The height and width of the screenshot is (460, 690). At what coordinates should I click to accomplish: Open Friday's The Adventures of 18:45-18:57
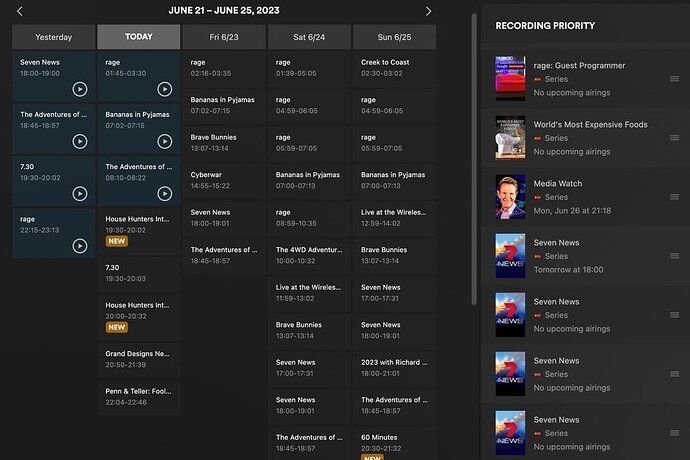point(224,255)
